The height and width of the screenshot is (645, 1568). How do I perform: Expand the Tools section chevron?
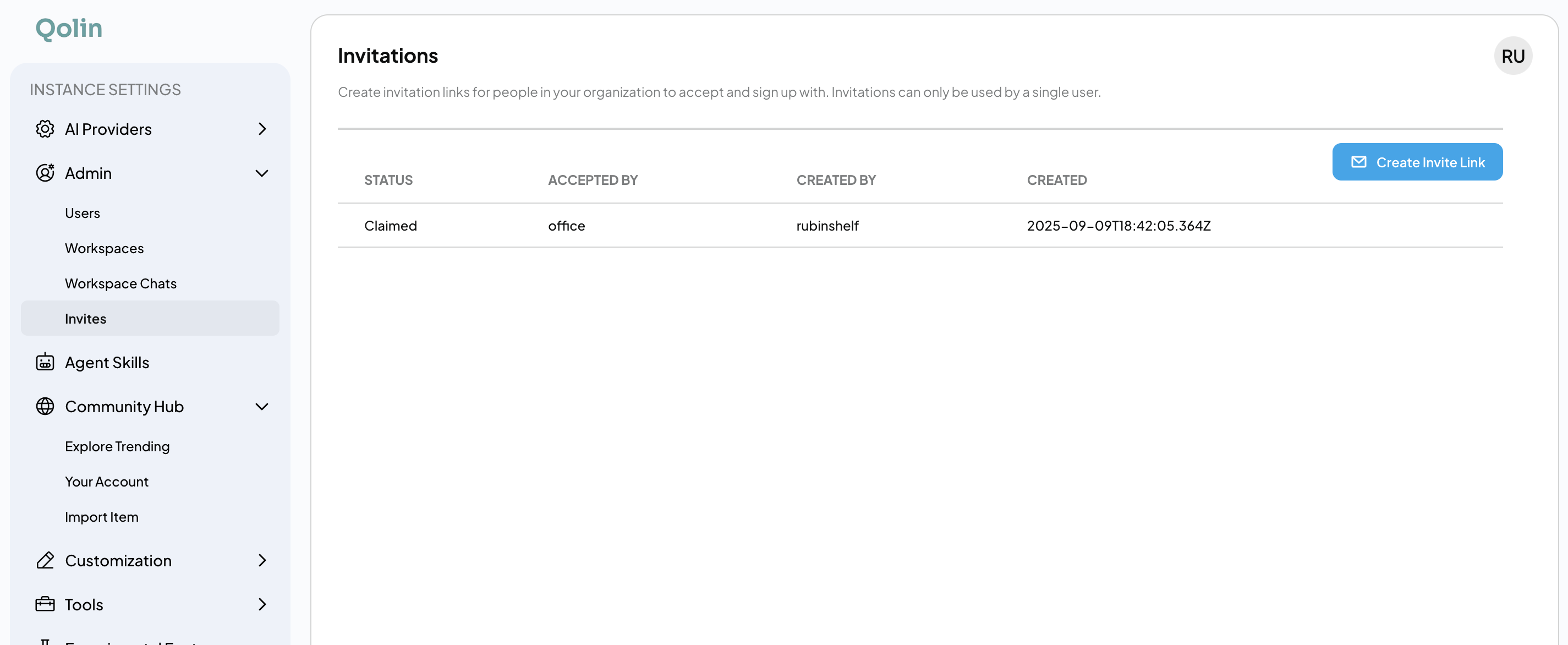[x=262, y=604]
